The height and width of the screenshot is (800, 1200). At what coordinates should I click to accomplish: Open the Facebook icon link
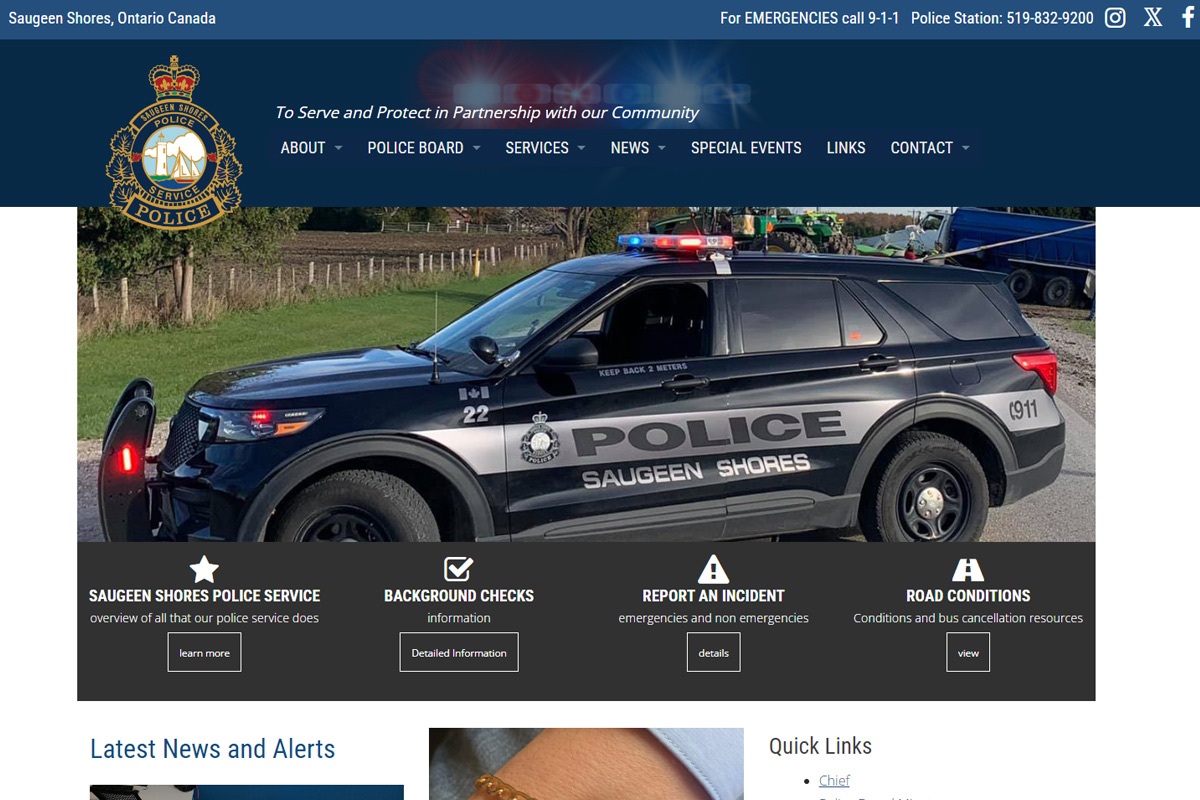pos(1186,18)
